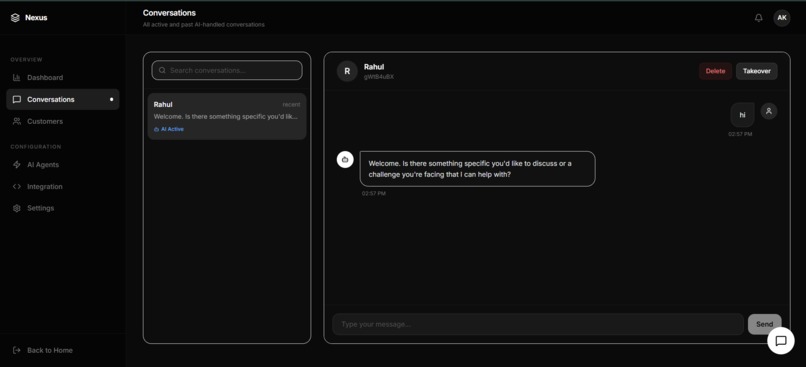Click the Conversations chat bubble icon in sidebar

[x=17, y=99]
